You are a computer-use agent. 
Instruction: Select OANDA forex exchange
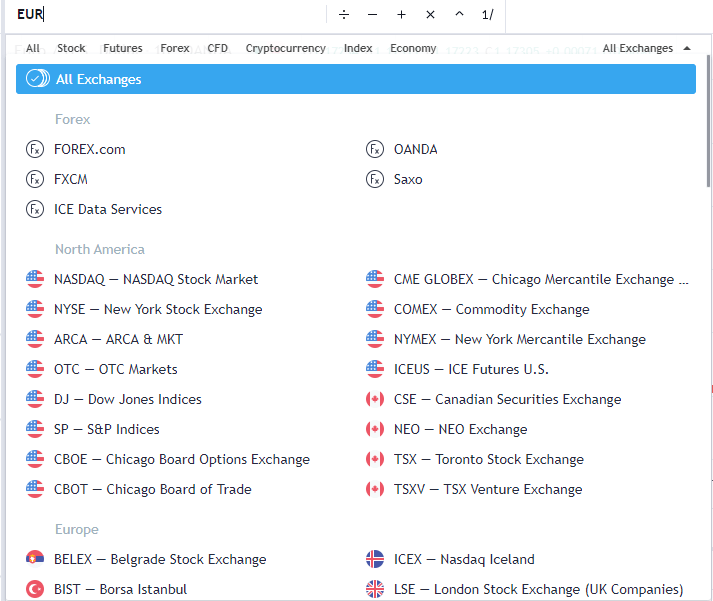pos(415,149)
